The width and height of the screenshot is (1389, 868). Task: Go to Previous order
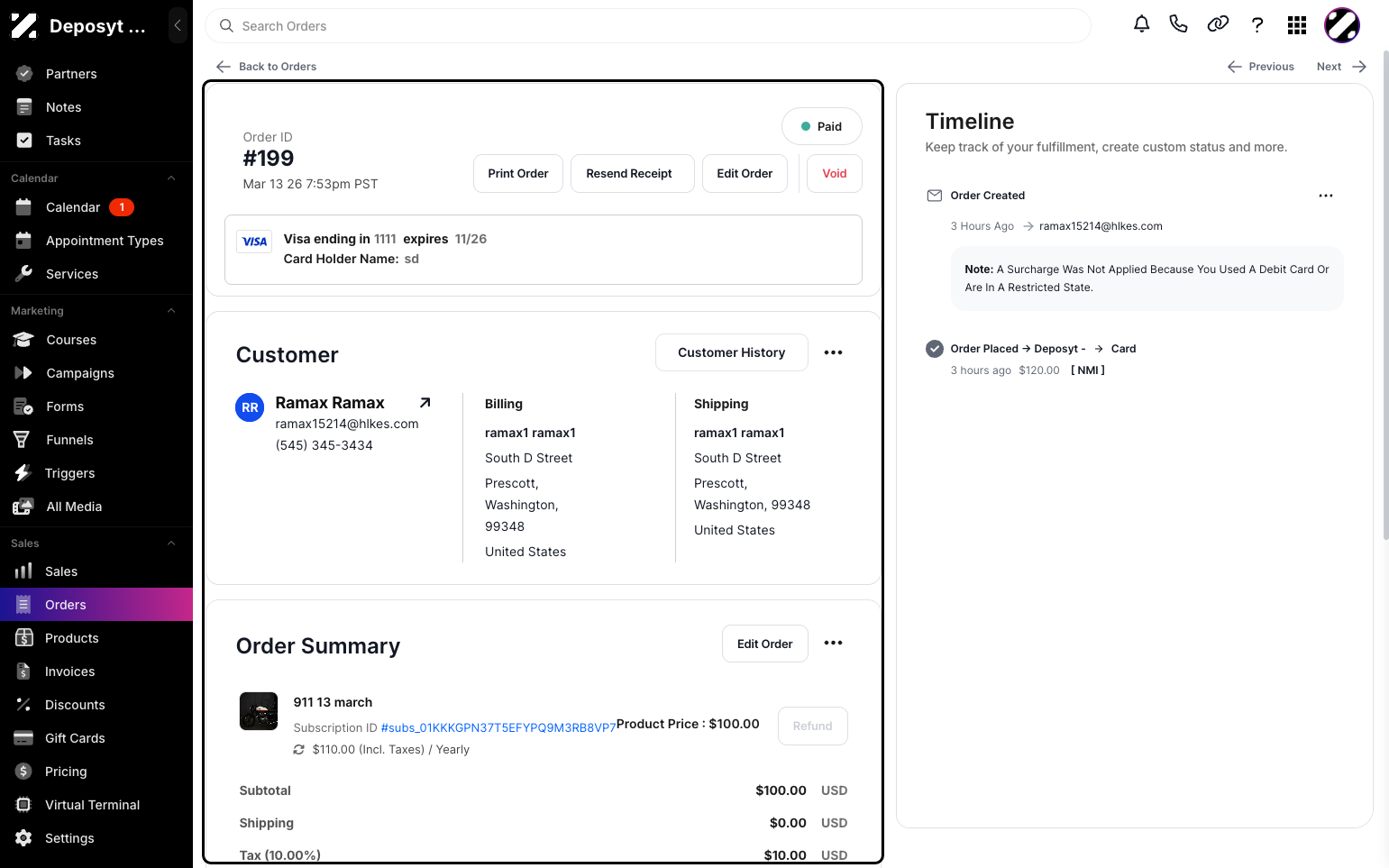[1261, 67]
